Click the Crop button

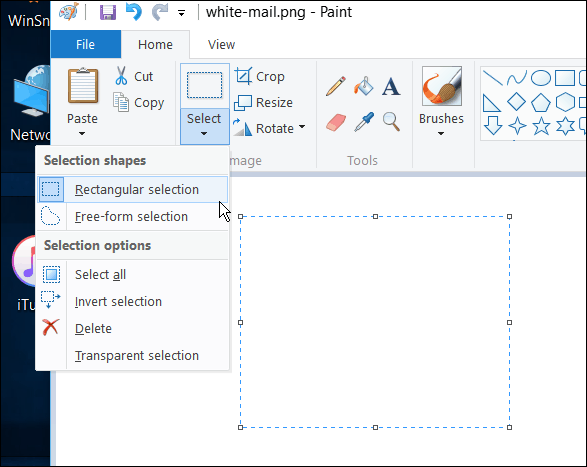point(260,76)
